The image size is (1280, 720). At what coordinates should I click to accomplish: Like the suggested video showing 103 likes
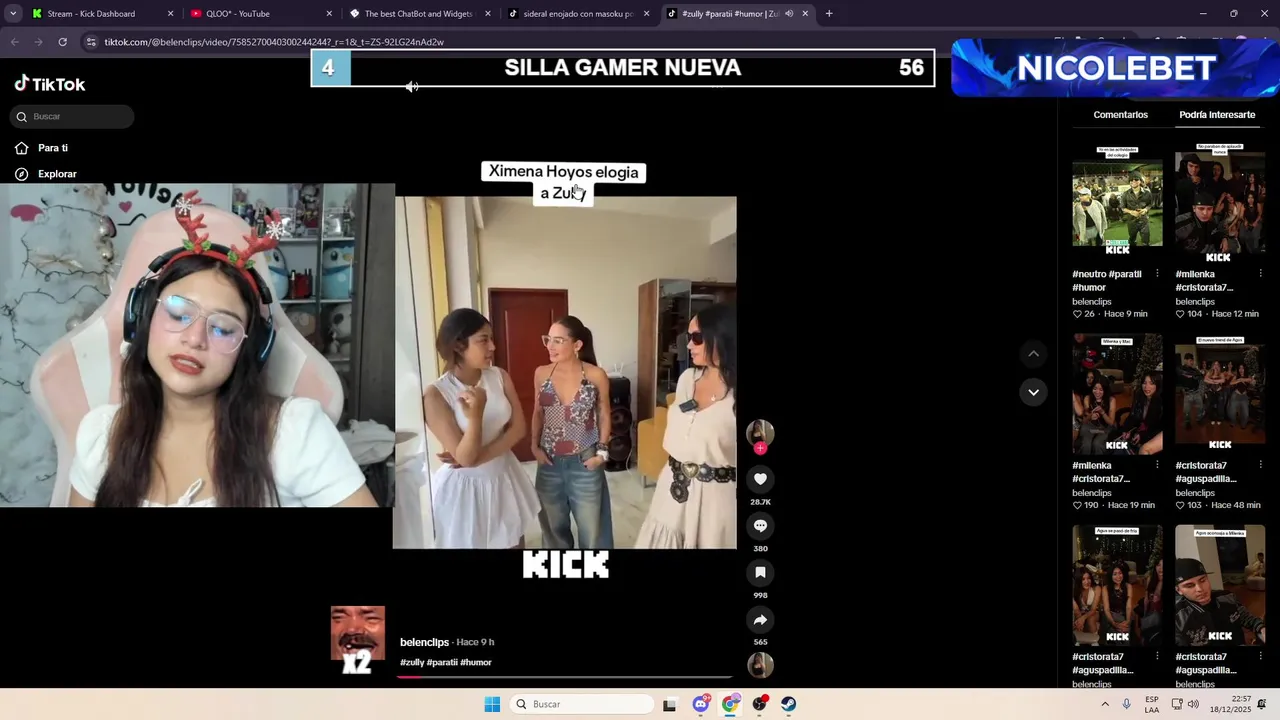tap(1180, 506)
